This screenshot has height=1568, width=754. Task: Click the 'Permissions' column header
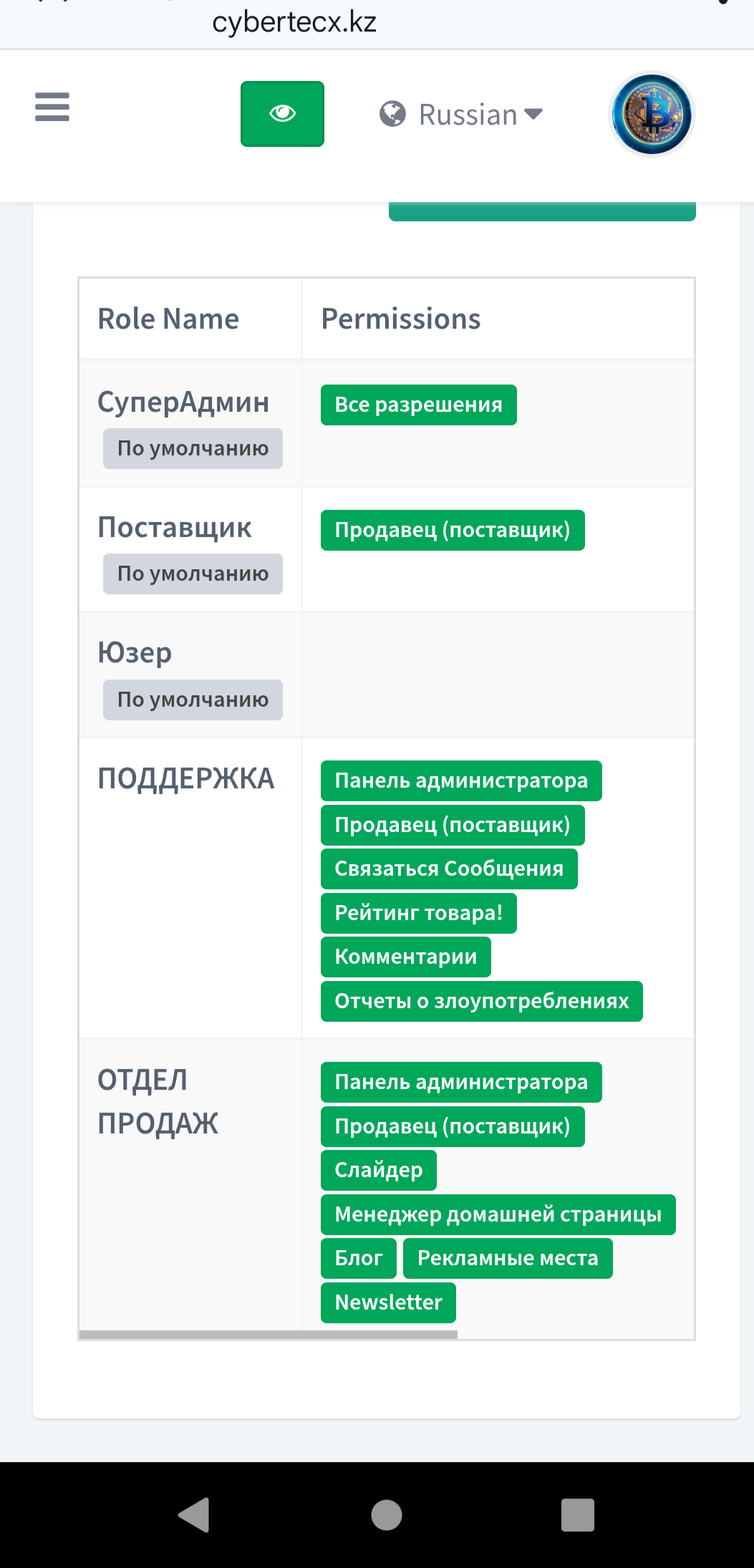pyautogui.click(x=400, y=319)
